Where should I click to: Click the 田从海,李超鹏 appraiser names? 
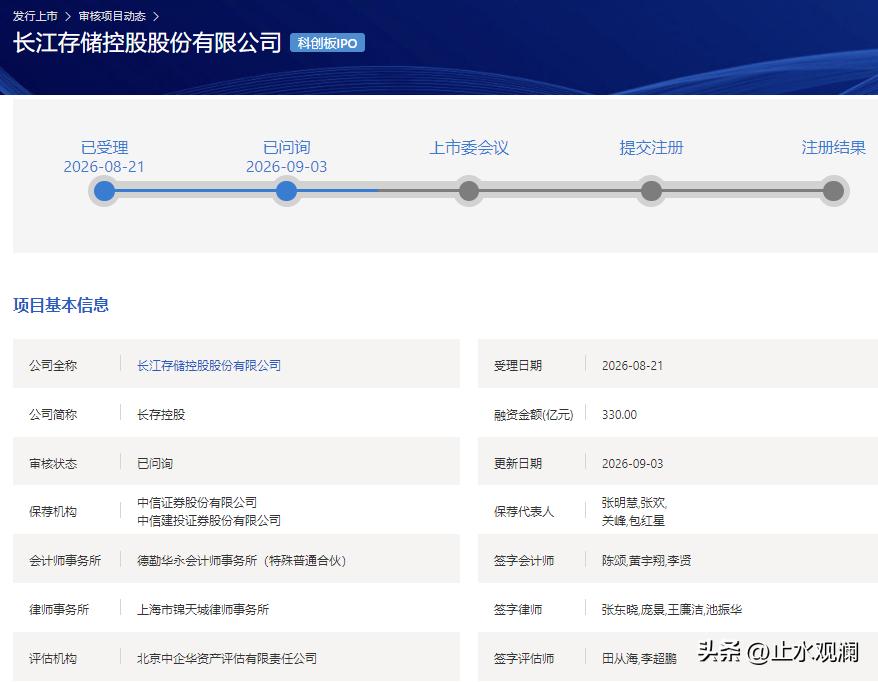click(x=639, y=658)
